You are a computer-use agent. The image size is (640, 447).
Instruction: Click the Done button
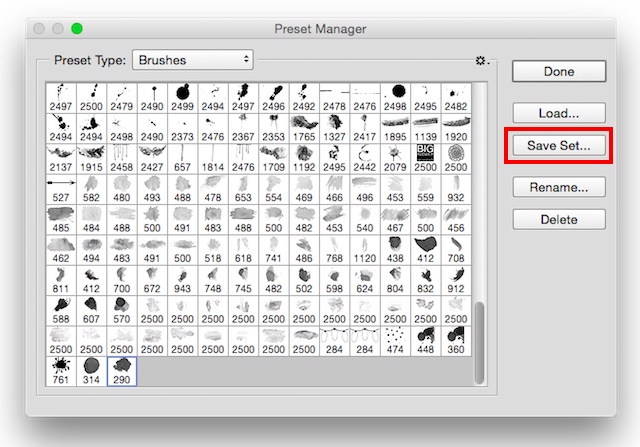(559, 71)
